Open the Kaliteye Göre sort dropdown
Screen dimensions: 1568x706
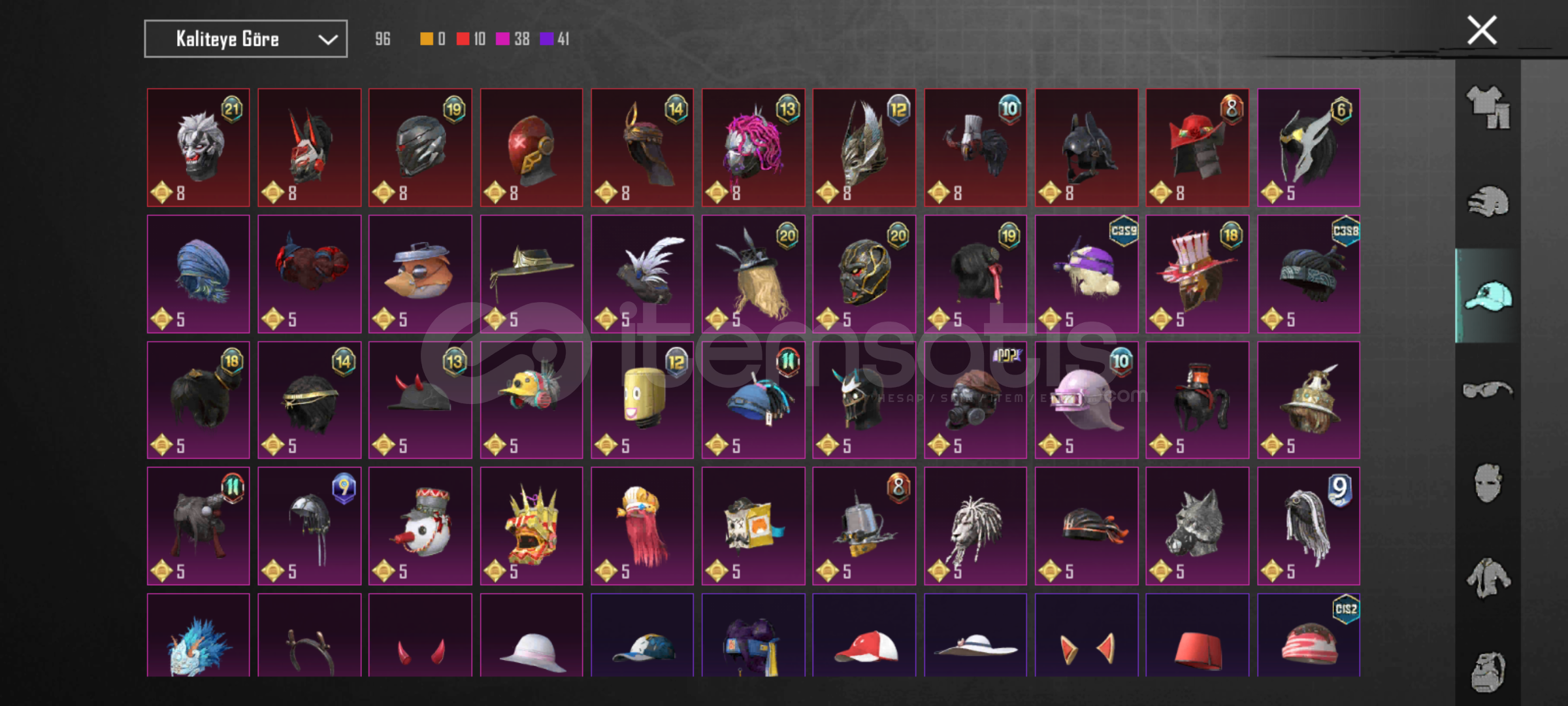[x=246, y=39]
